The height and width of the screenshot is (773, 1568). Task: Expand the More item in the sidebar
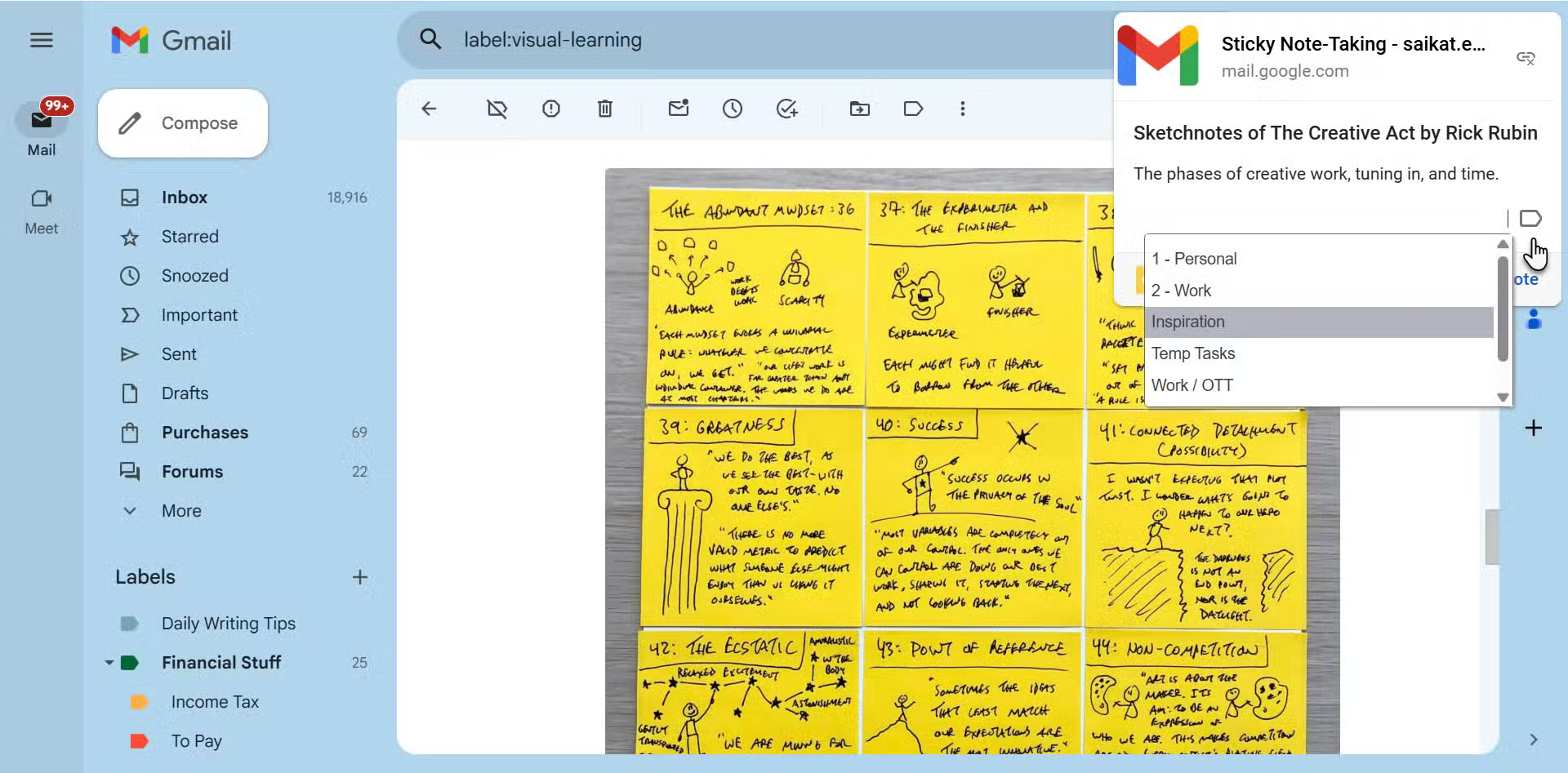coord(181,511)
